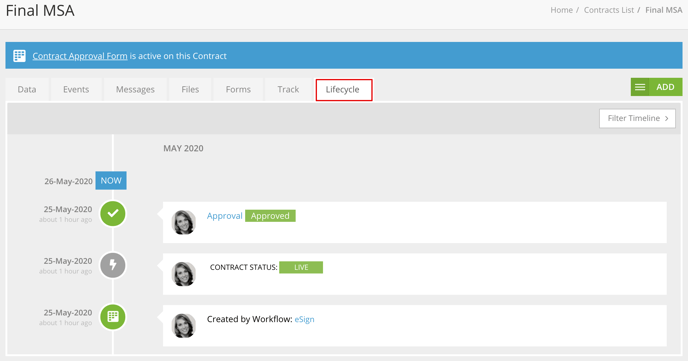Go to Contracts List in the breadcrumb
Screen dimensions: 688x361
609,10
